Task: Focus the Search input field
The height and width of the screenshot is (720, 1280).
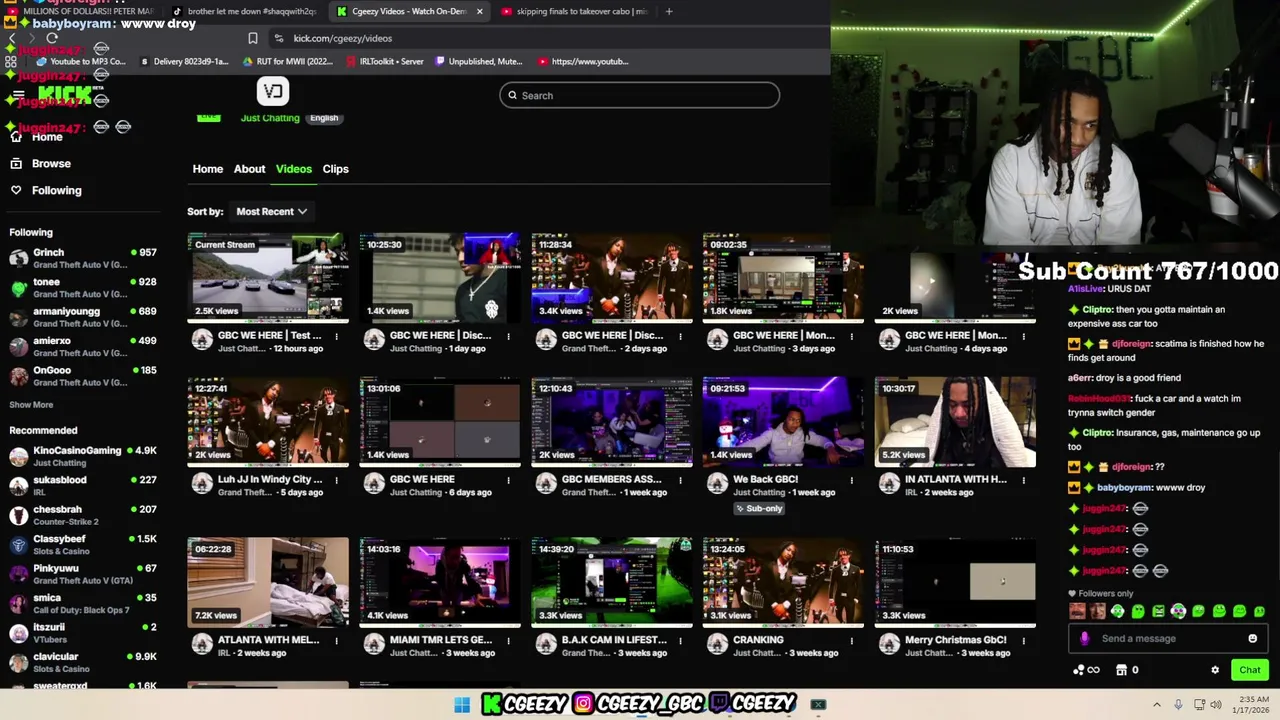Action: pos(640,95)
